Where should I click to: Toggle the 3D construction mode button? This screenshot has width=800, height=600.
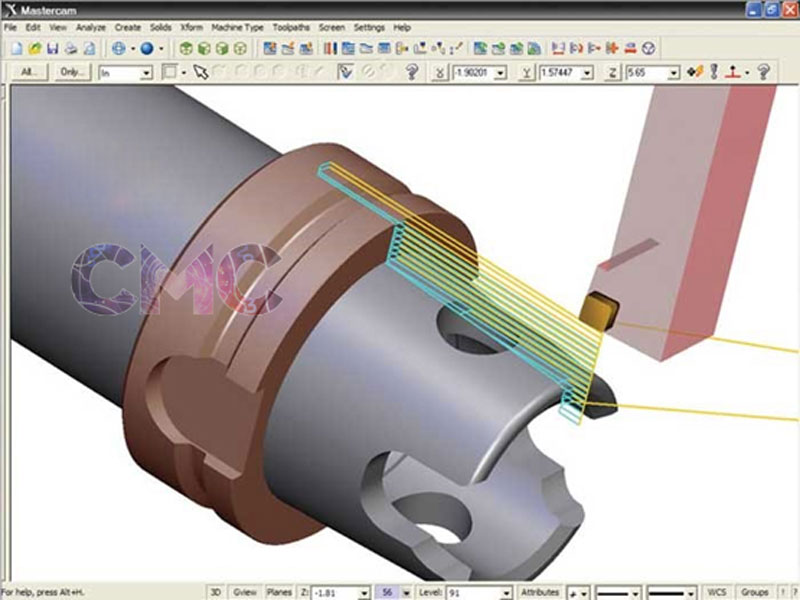216,592
